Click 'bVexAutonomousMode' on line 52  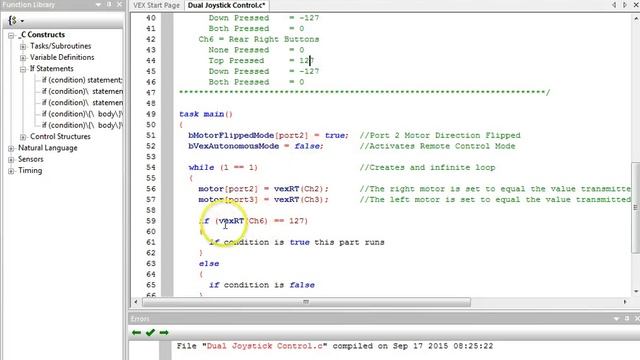click(x=233, y=146)
